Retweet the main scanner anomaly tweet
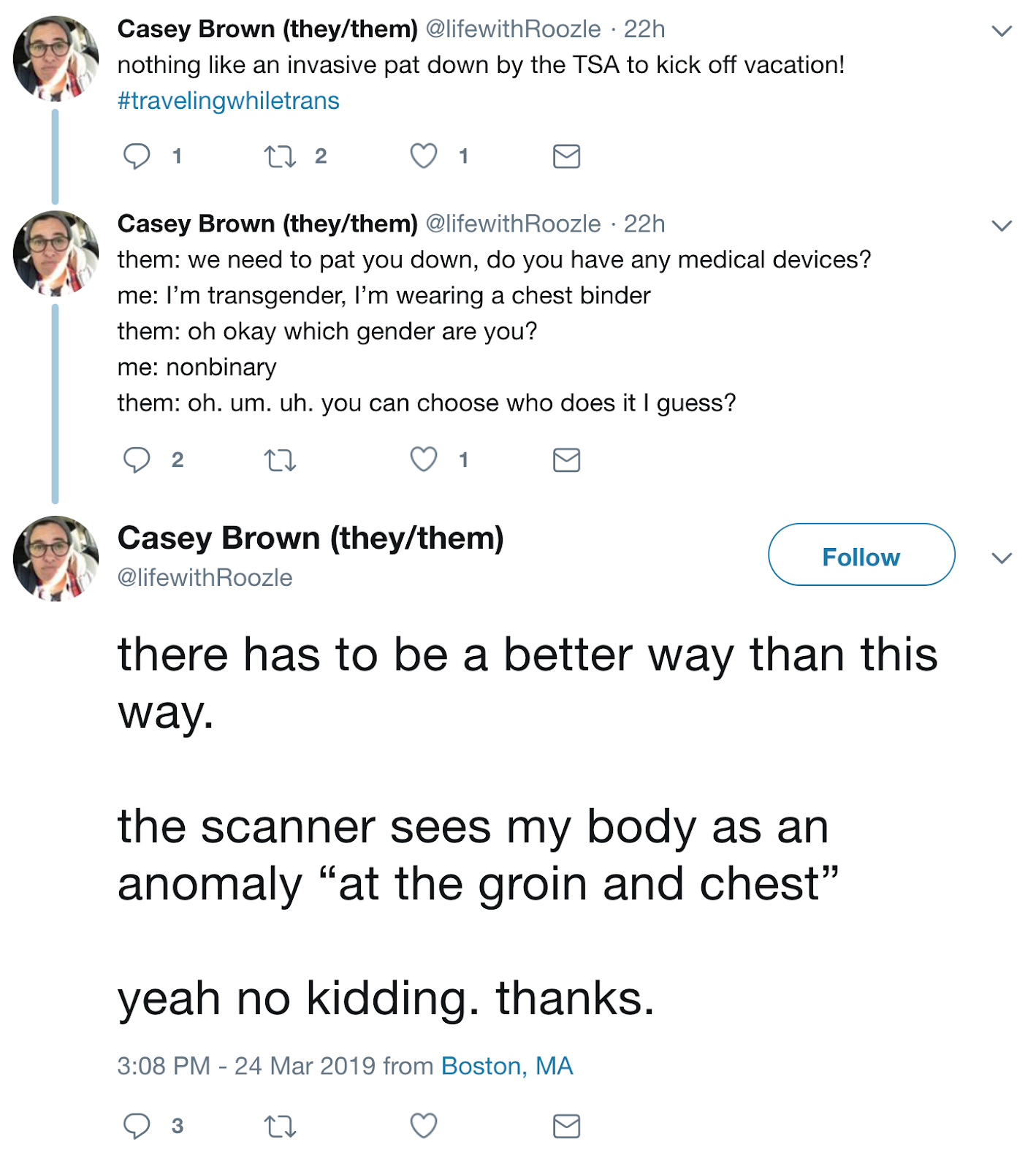The width and height of the screenshot is (1036, 1169). (280, 1126)
